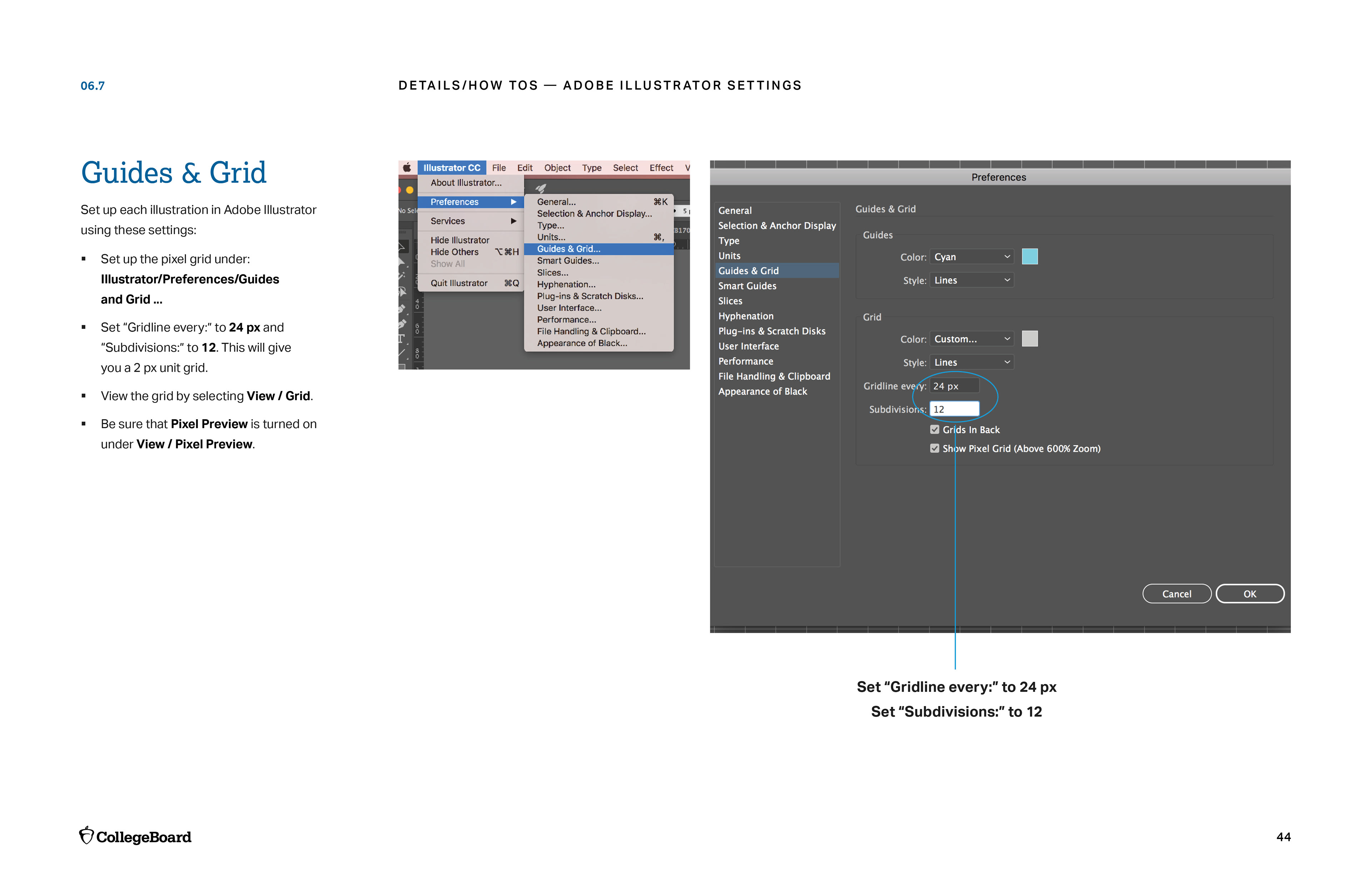
Task: Click the OK button
Action: [1250, 594]
